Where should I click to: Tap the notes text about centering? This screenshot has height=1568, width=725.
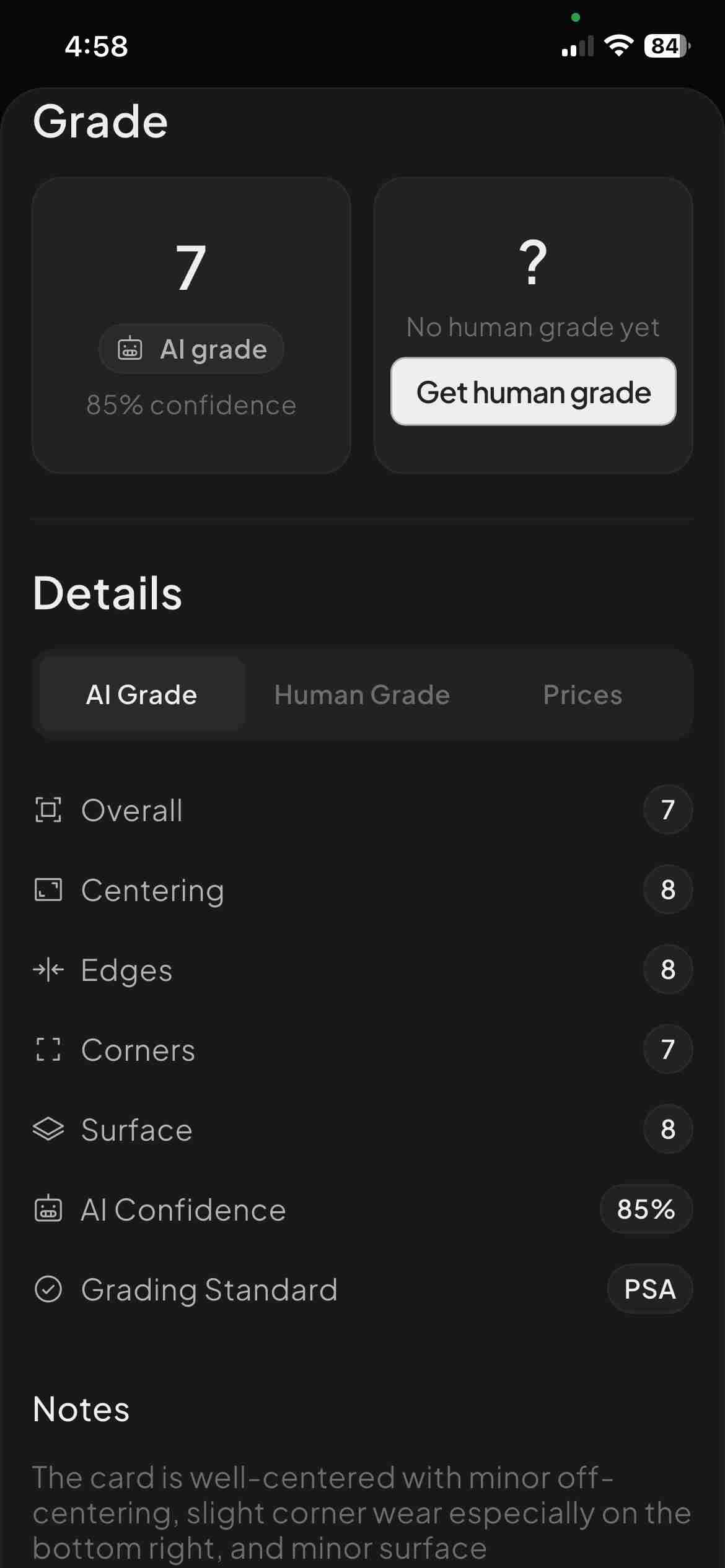(x=362, y=1512)
